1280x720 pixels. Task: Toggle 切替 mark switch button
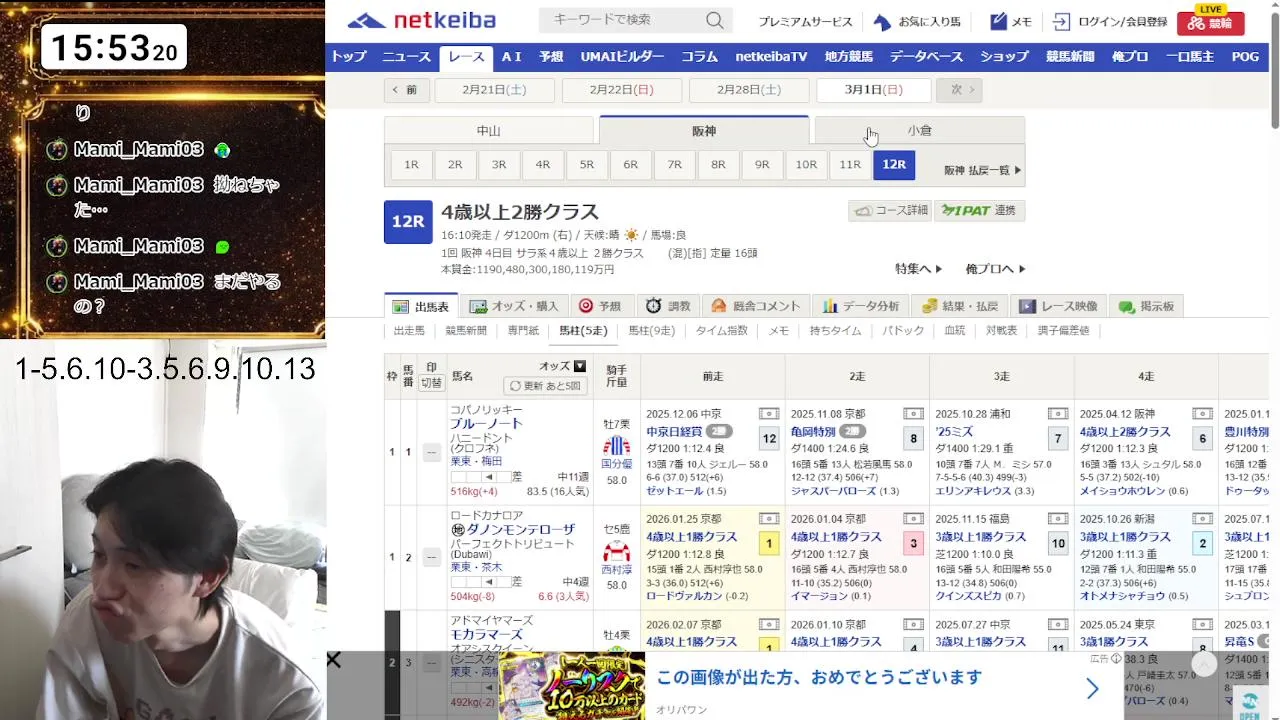point(431,383)
